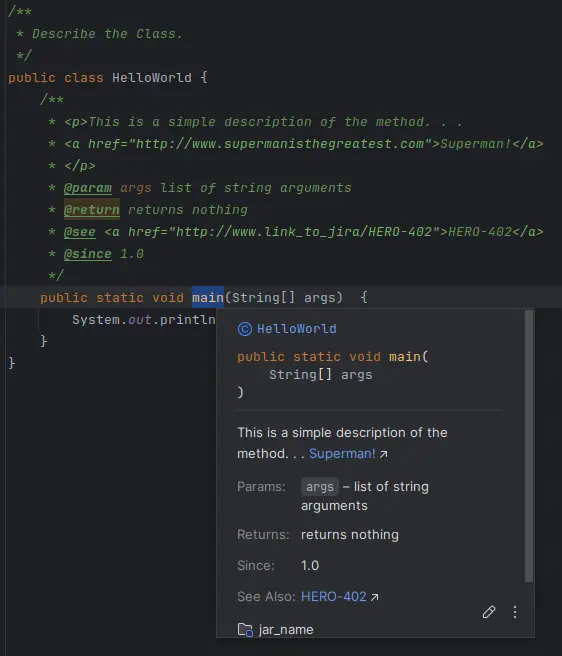562x656 pixels.
Task: Click the 'static' keyword in main declaration
Action: [120, 297]
